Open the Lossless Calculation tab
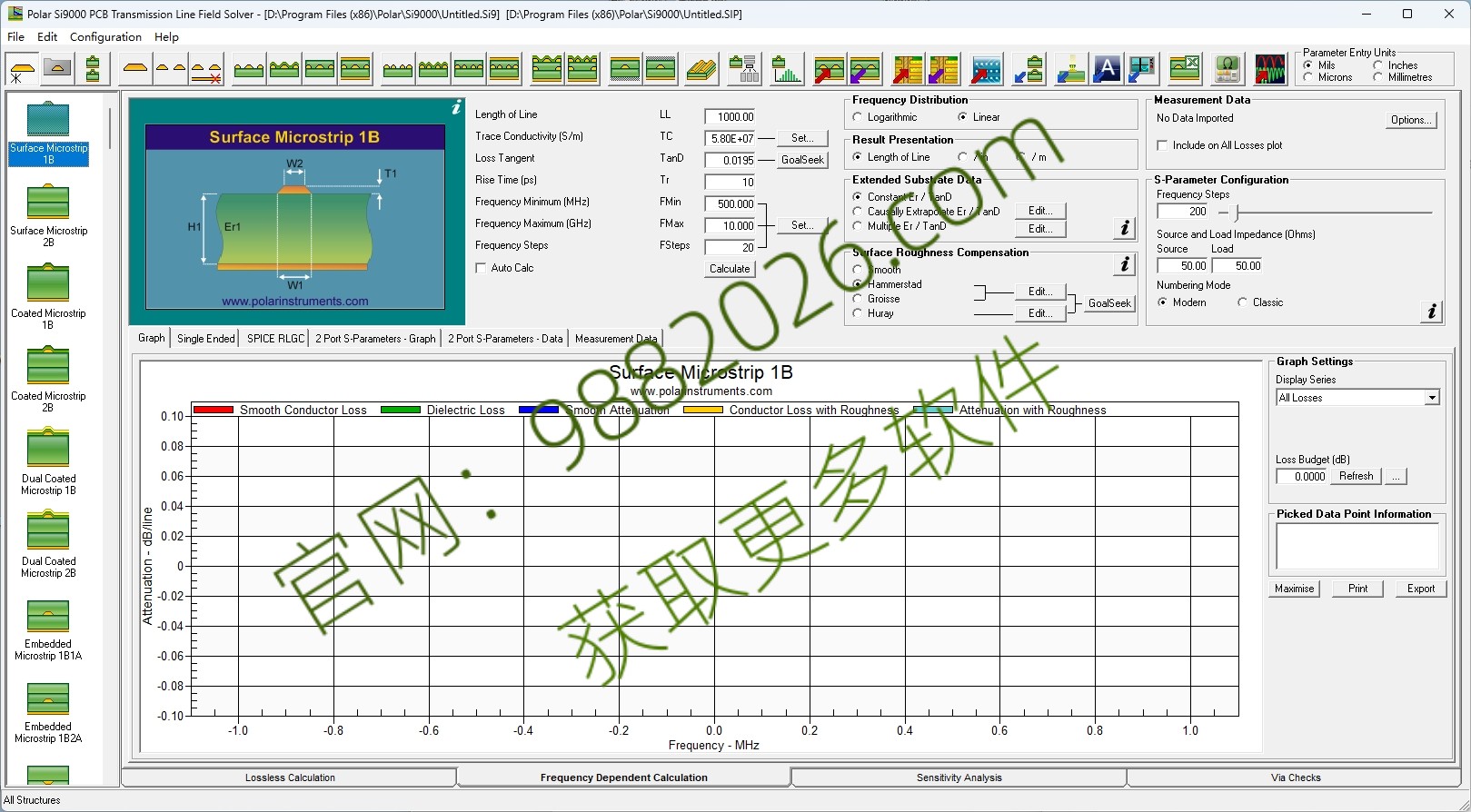Viewport: 1471px width, 812px height. (290, 777)
